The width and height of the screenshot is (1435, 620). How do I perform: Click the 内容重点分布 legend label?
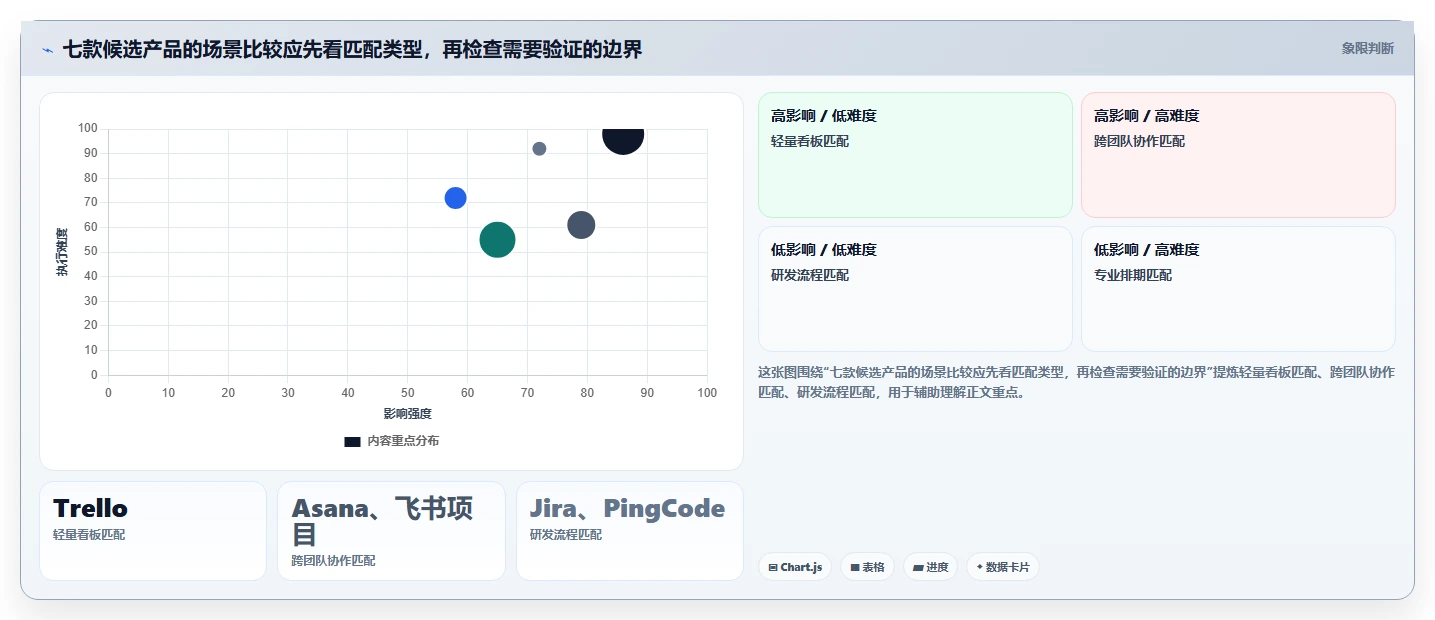[403, 441]
